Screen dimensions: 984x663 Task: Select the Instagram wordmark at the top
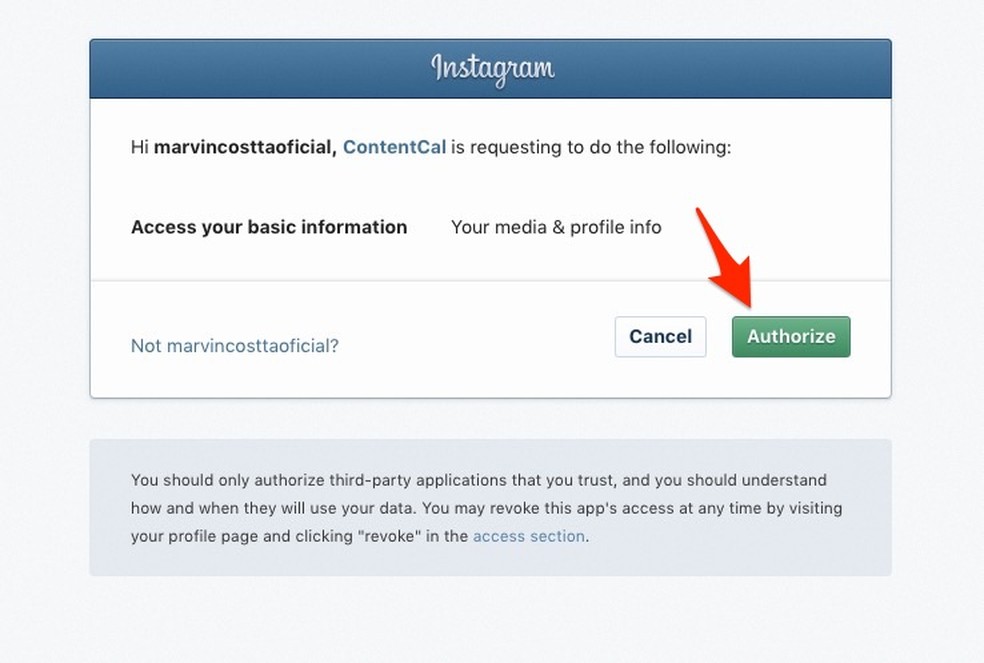click(x=491, y=68)
